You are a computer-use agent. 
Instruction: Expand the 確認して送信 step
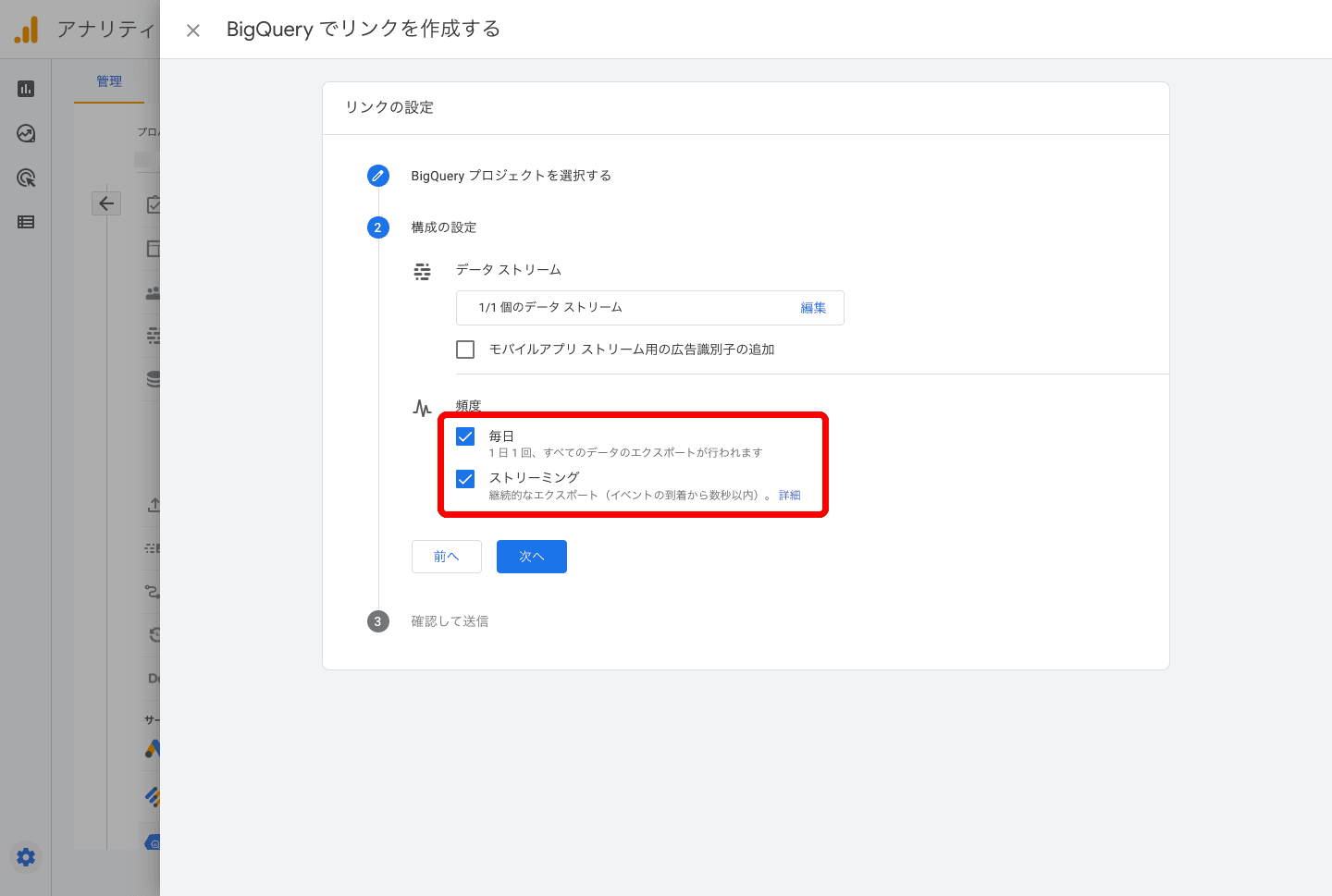(x=450, y=621)
